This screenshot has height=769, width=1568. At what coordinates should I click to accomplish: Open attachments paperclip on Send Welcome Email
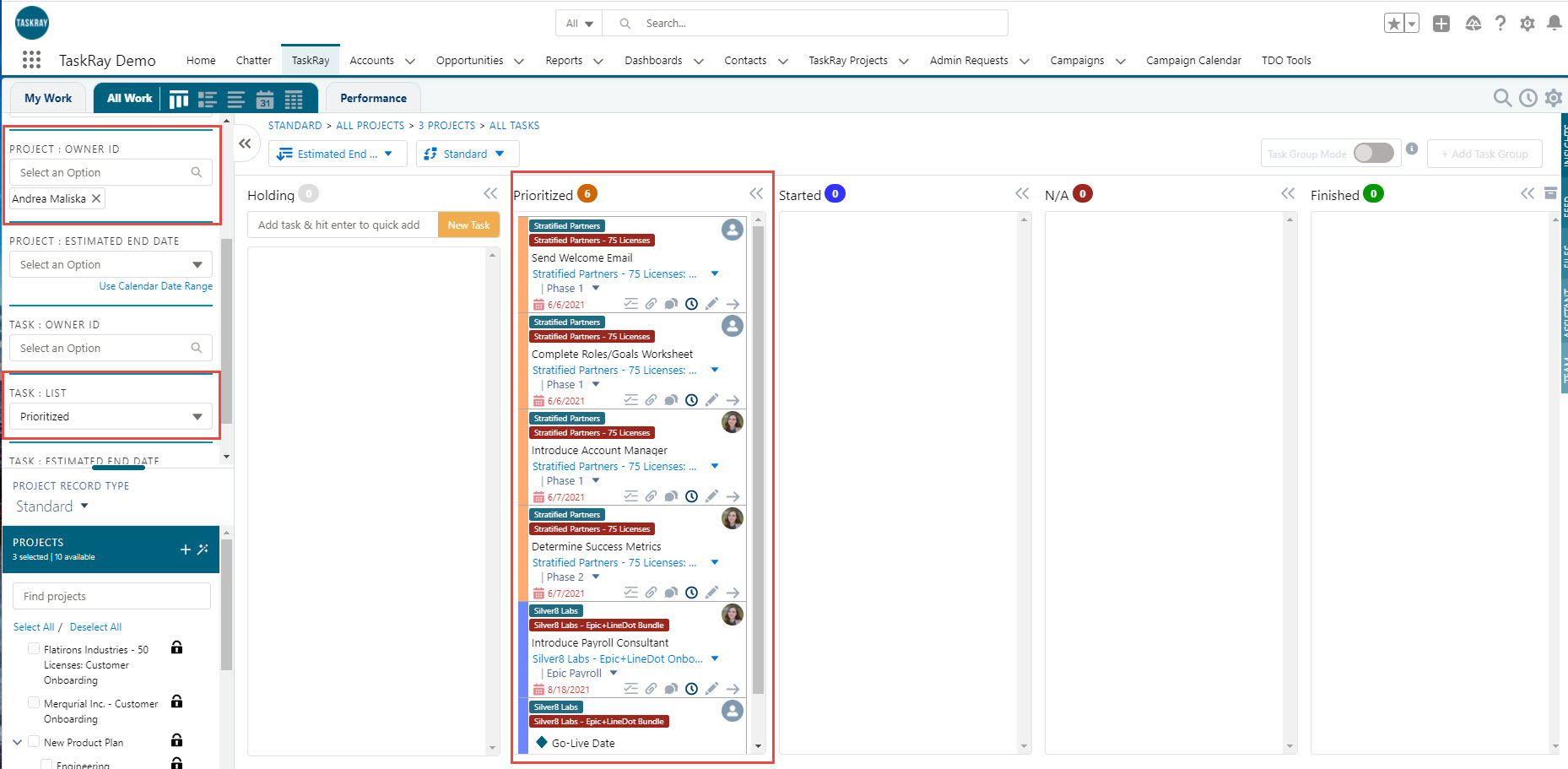[651, 304]
